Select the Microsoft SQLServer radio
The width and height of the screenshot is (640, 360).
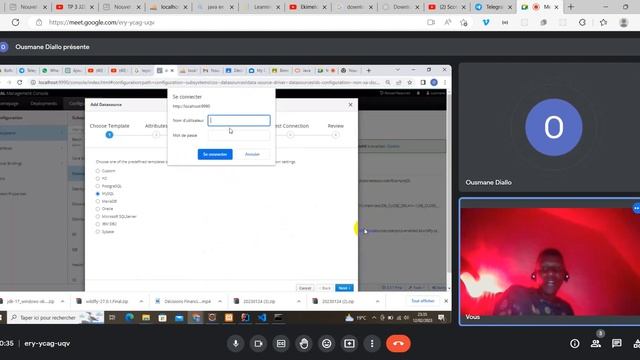click(x=98, y=216)
